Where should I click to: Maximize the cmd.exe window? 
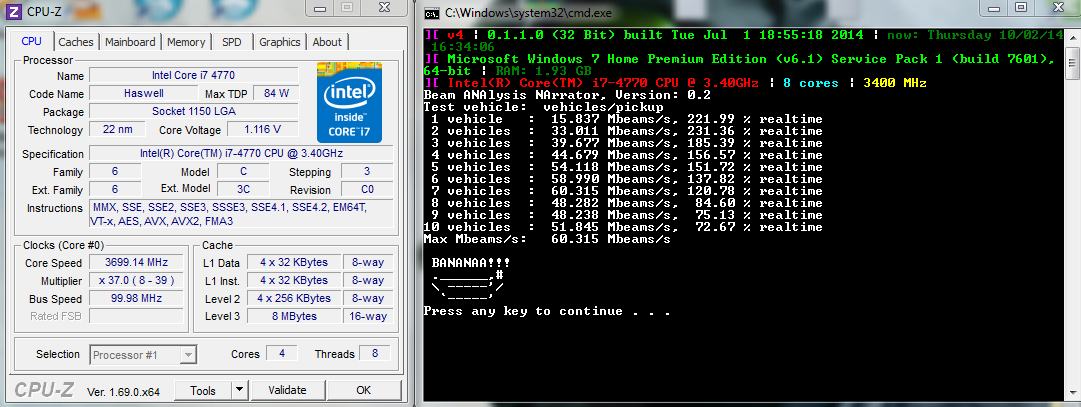click(1020, 8)
